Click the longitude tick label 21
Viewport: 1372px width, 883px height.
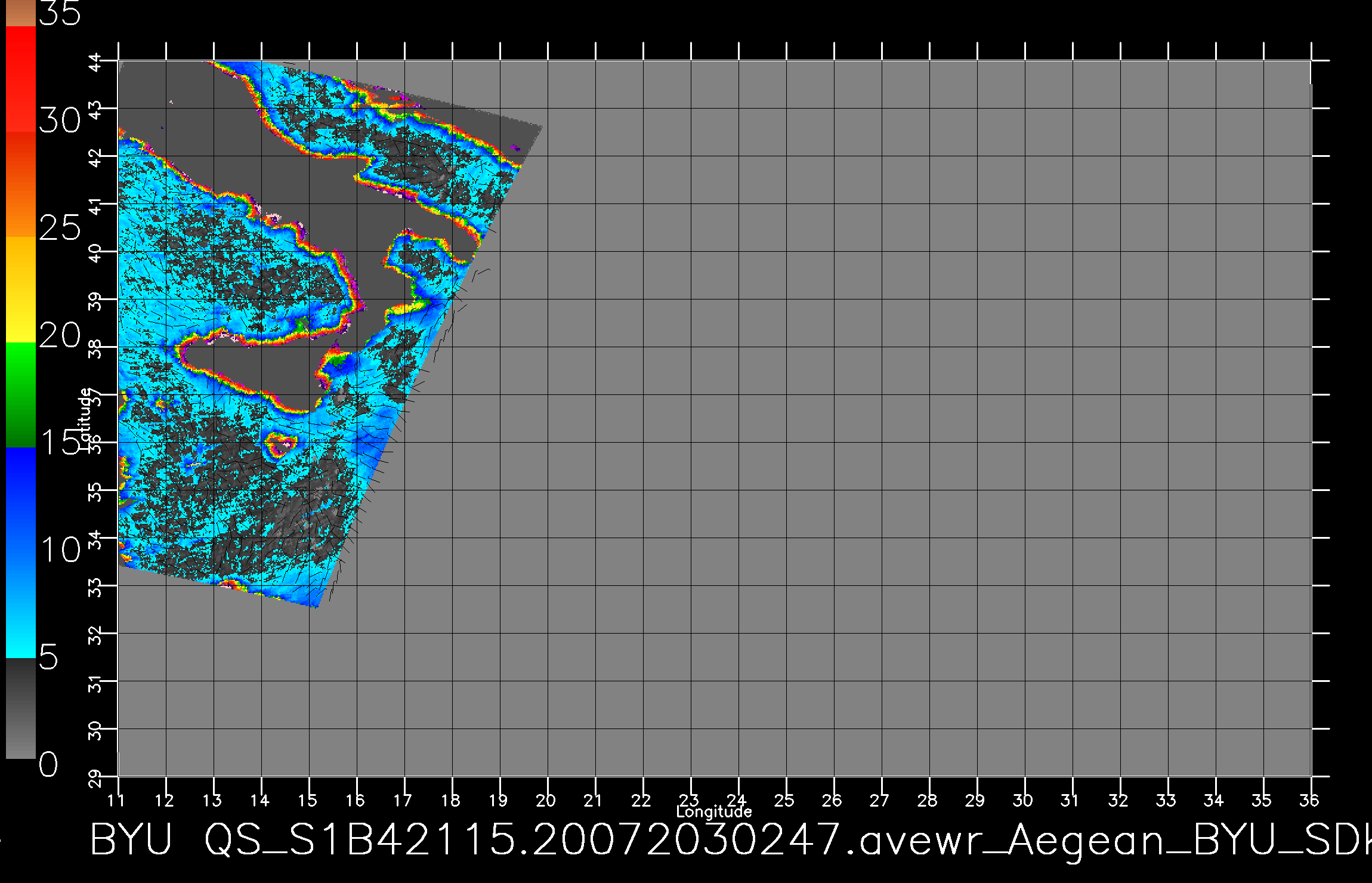(x=593, y=800)
